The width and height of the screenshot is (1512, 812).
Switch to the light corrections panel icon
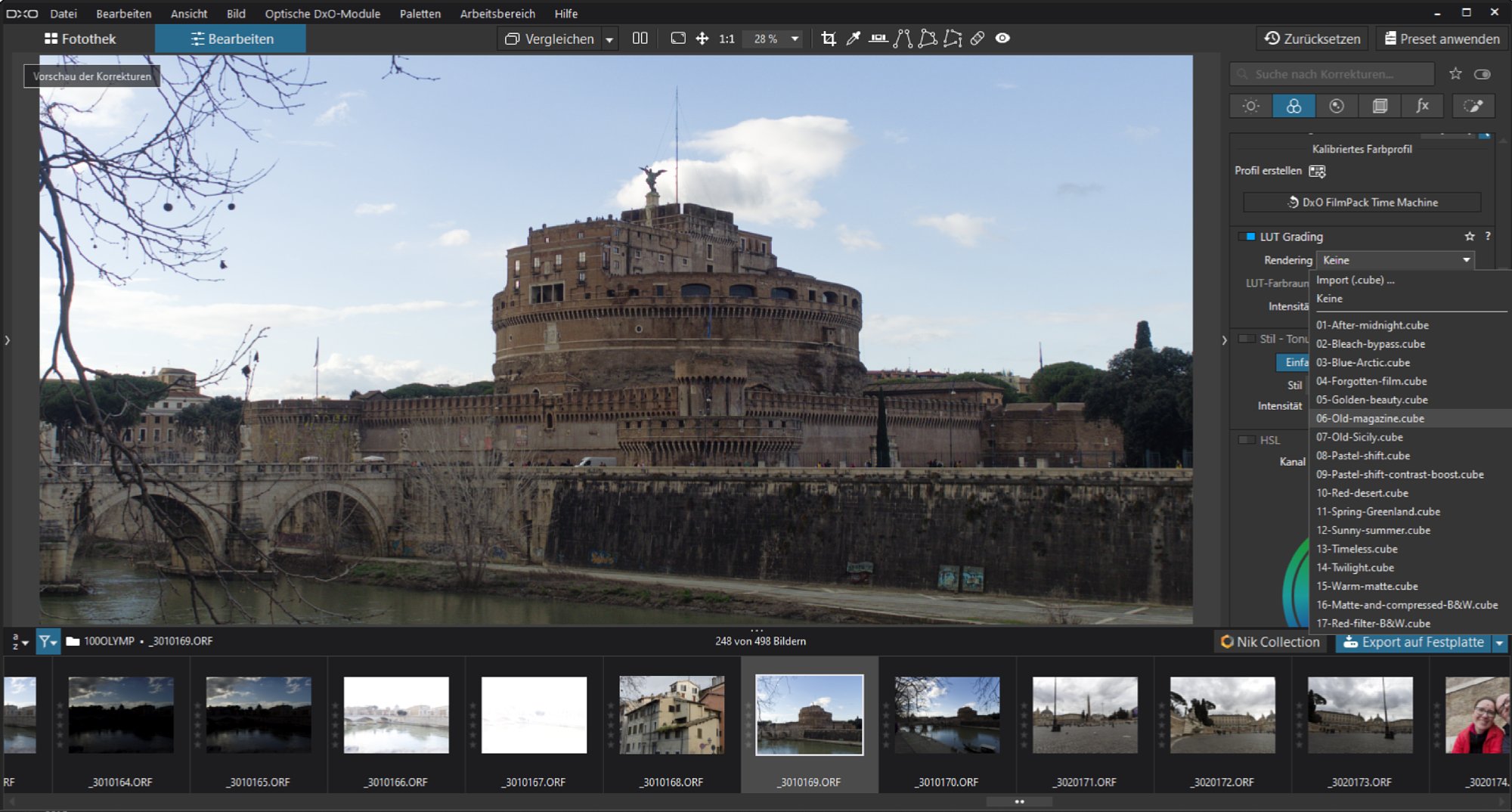click(x=1250, y=106)
